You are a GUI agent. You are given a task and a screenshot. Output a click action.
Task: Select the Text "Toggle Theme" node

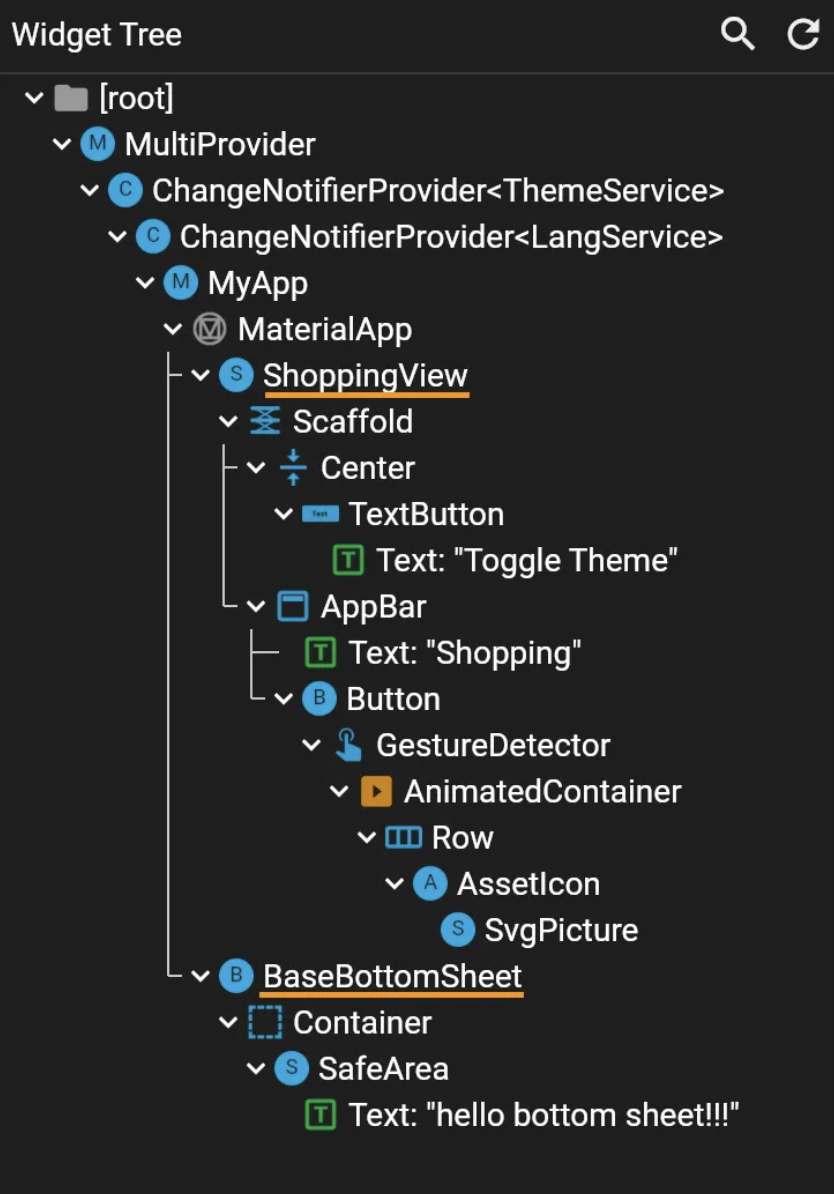(527, 560)
